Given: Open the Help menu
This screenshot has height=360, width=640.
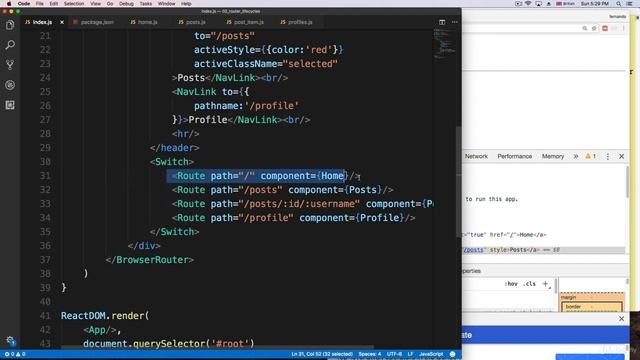Looking at the screenshot, I should 186,4.
